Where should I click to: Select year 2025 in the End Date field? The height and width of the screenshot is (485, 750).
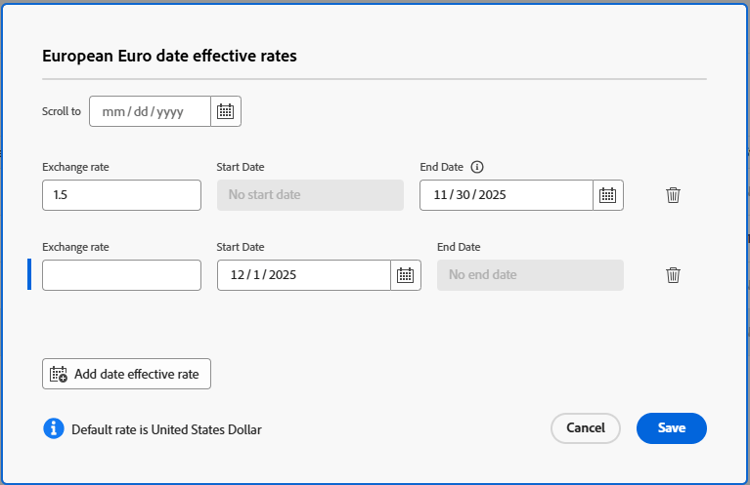click(x=492, y=195)
